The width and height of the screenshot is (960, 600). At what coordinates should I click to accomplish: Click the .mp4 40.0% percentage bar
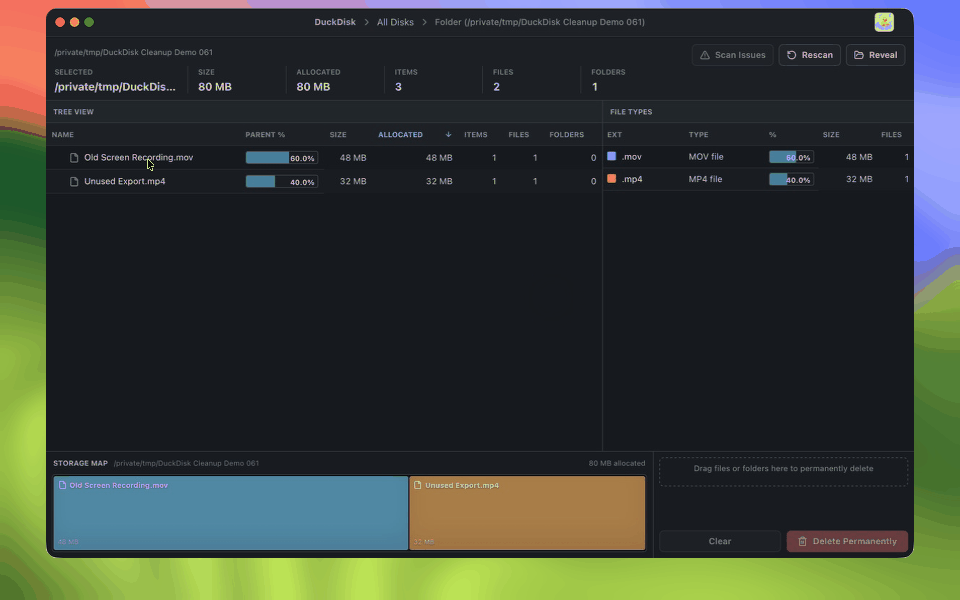(x=791, y=179)
